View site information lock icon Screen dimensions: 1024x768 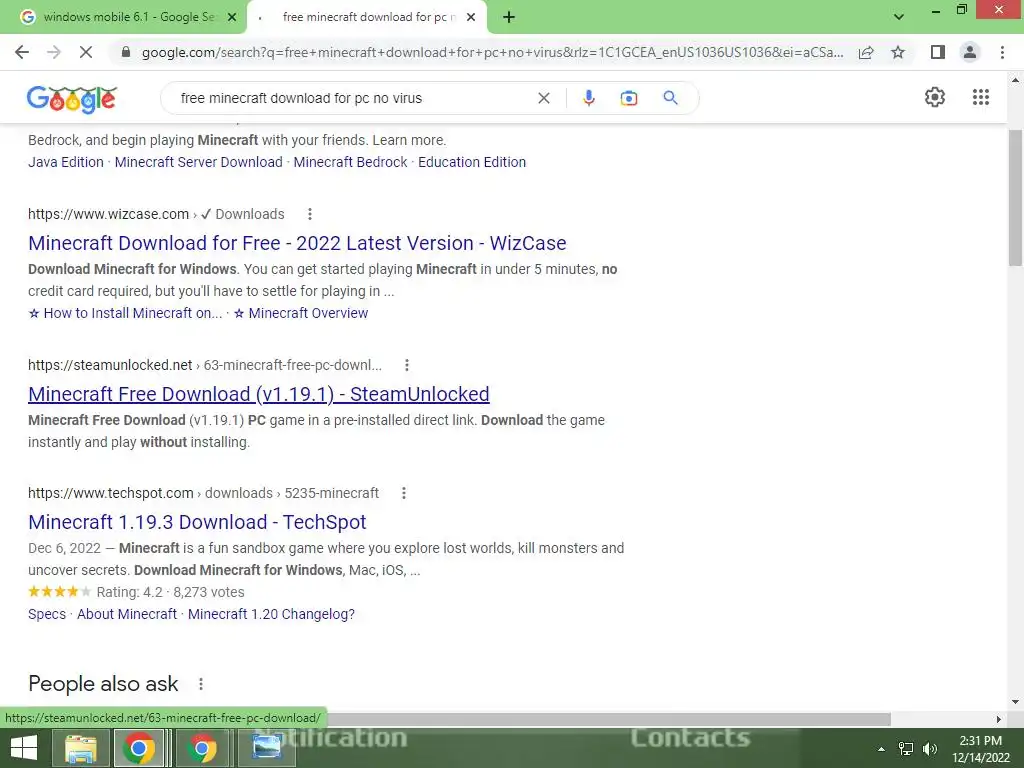click(x=126, y=52)
